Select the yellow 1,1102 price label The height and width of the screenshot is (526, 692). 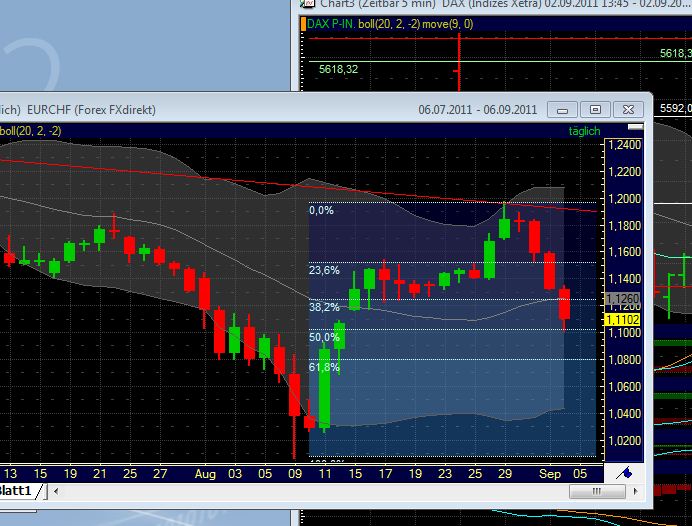pyautogui.click(x=622, y=318)
